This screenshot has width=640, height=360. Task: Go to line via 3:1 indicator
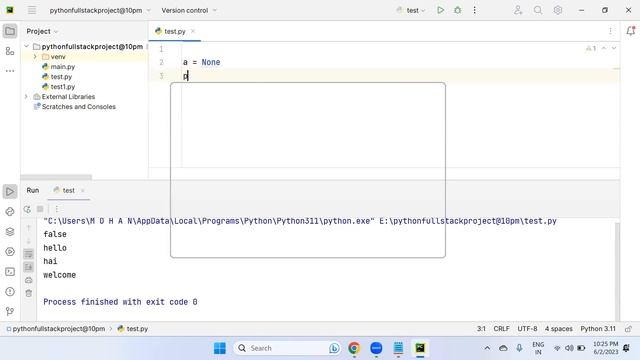coord(481,329)
